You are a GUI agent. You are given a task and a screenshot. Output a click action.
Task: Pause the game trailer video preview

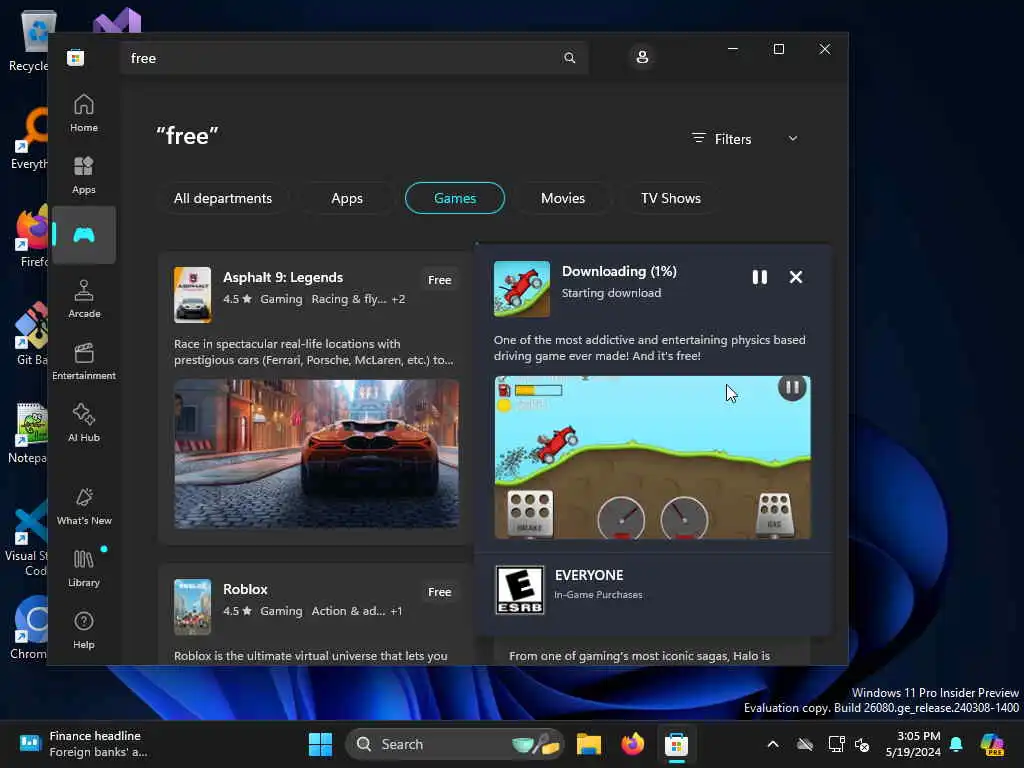pyautogui.click(x=792, y=387)
